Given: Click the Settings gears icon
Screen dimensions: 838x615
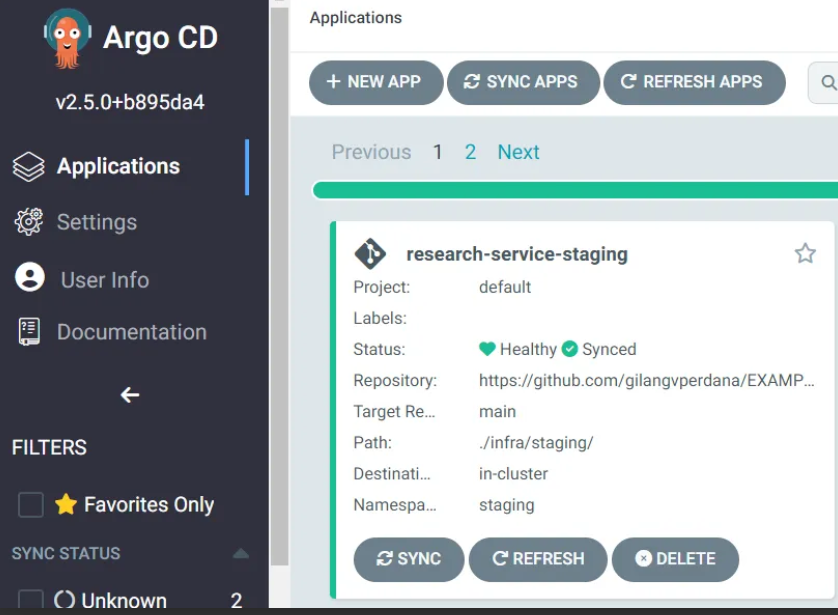Looking at the screenshot, I should coord(28,222).
